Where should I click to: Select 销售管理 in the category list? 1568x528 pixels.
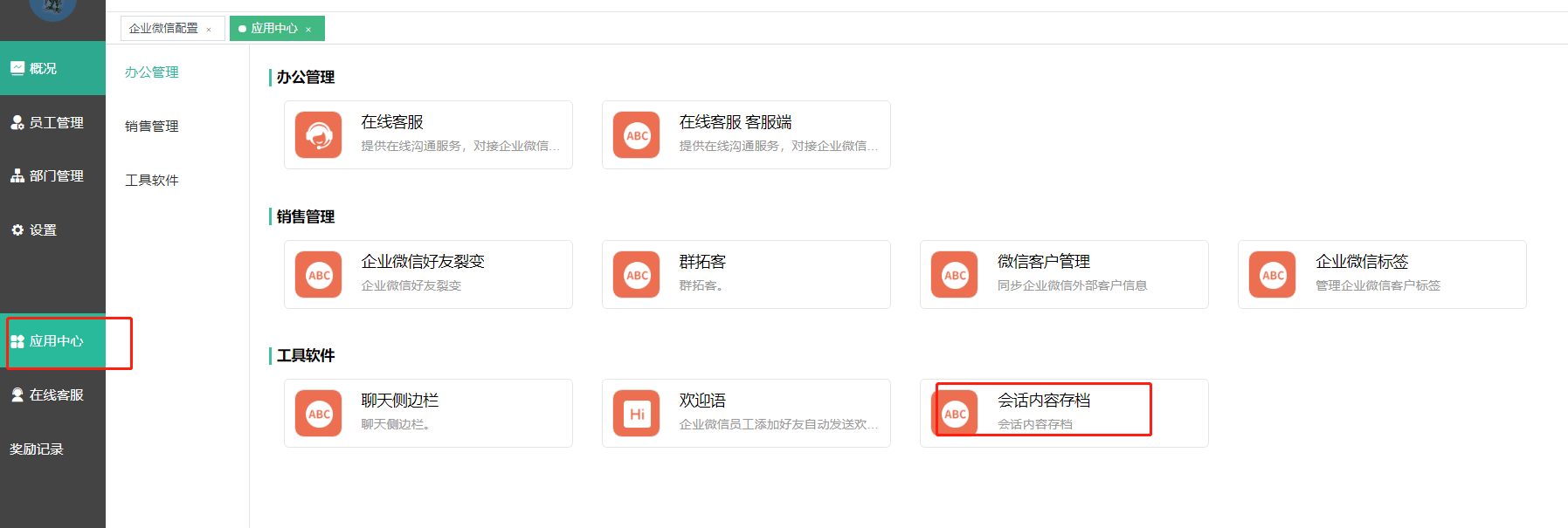click(152, 127)
